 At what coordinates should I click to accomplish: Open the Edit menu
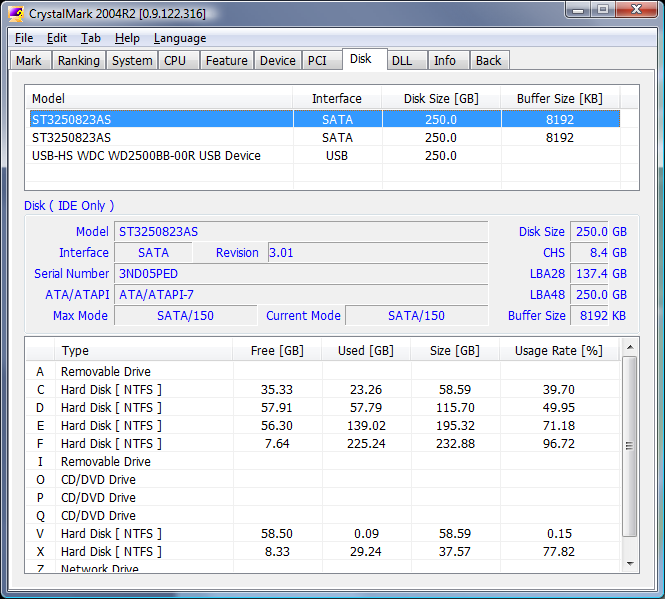click(57, 38)
